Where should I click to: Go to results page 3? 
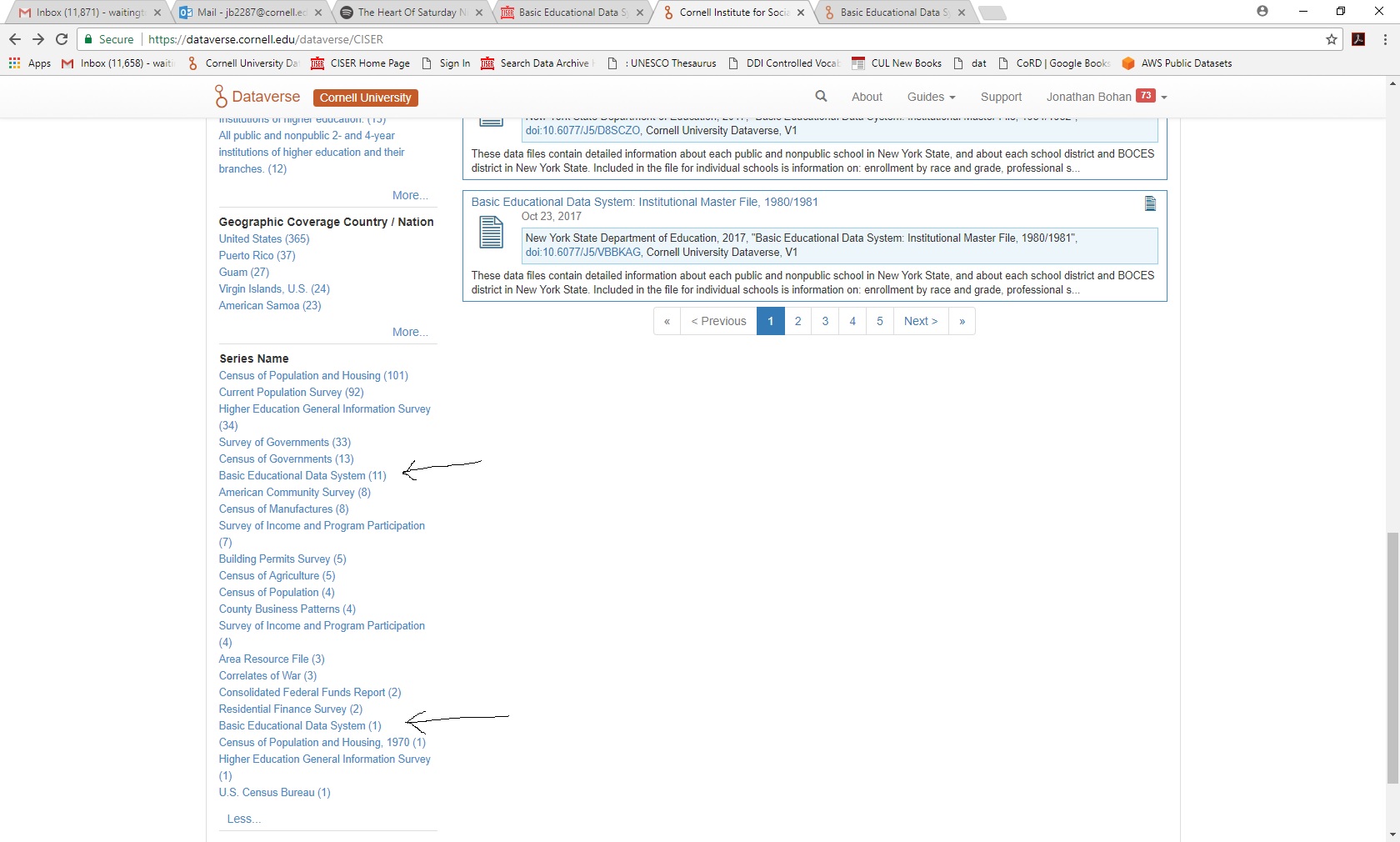825,321
